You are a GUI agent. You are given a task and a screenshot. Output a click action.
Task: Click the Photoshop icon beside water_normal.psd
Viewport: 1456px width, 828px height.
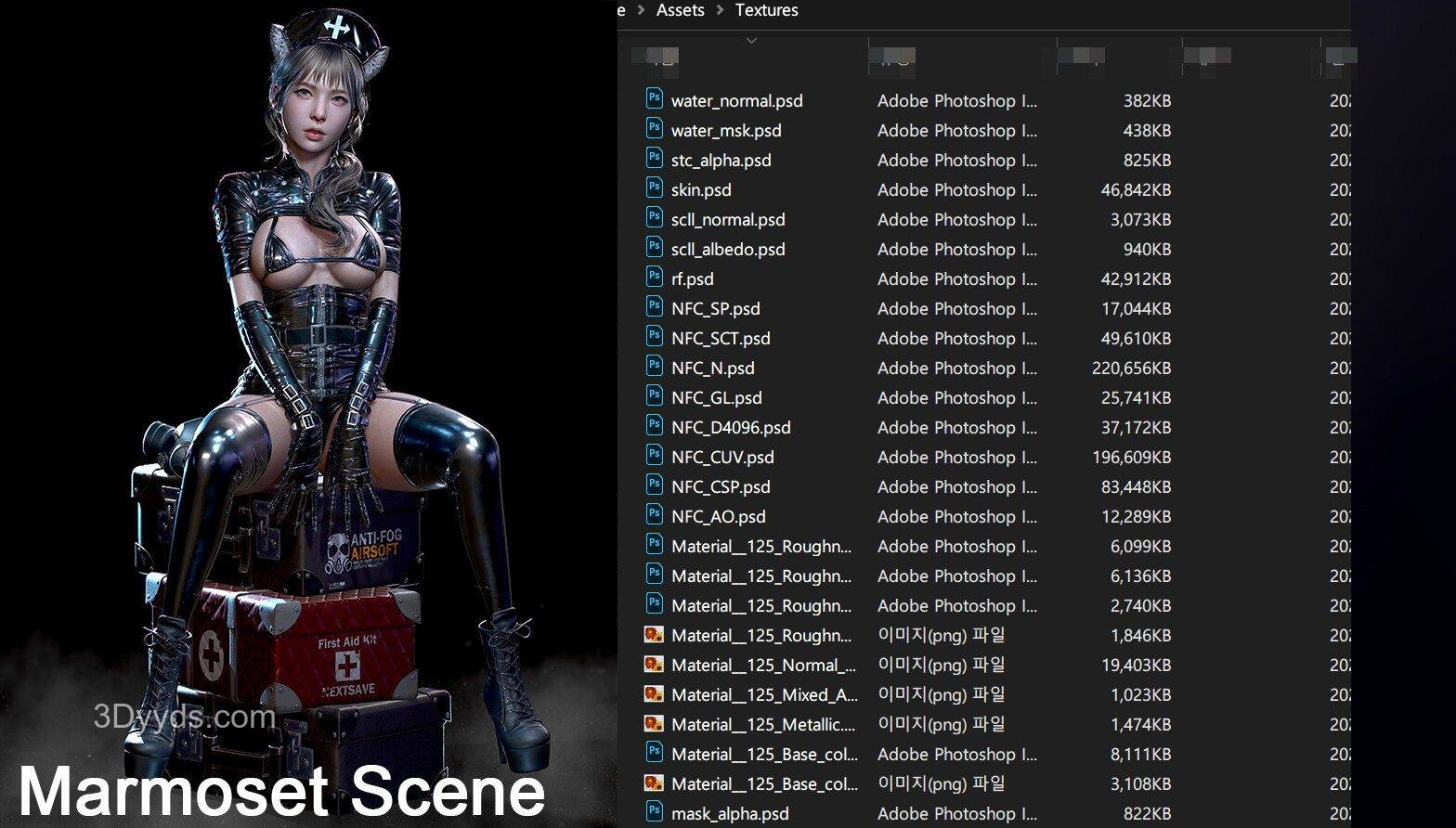click(654, 99)
